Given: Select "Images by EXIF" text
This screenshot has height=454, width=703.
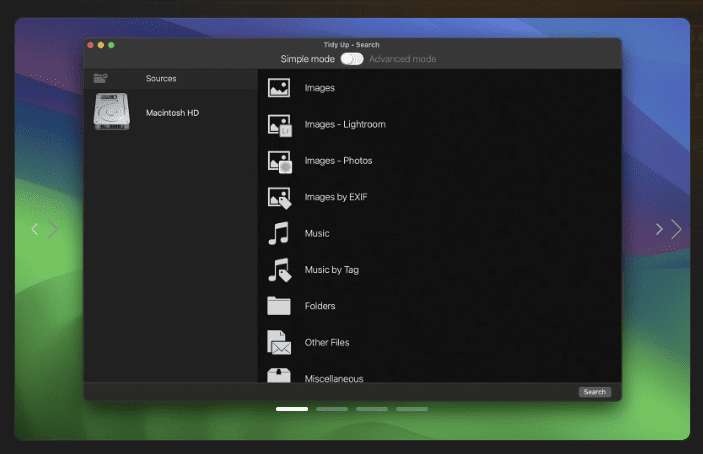Looking at the screenshot, I should [x=336, y=197].
